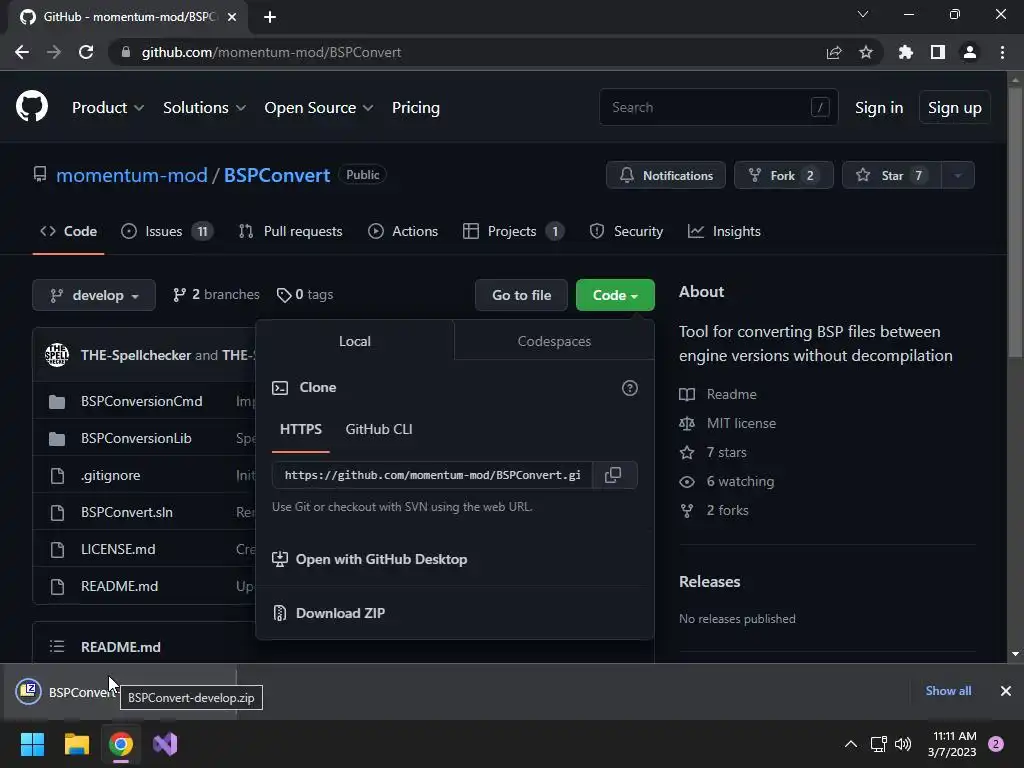The height and width of the screenshot is (768, 1024).
Task: Open Chrome three-dot menu
Action: [x=1002, y=52]
